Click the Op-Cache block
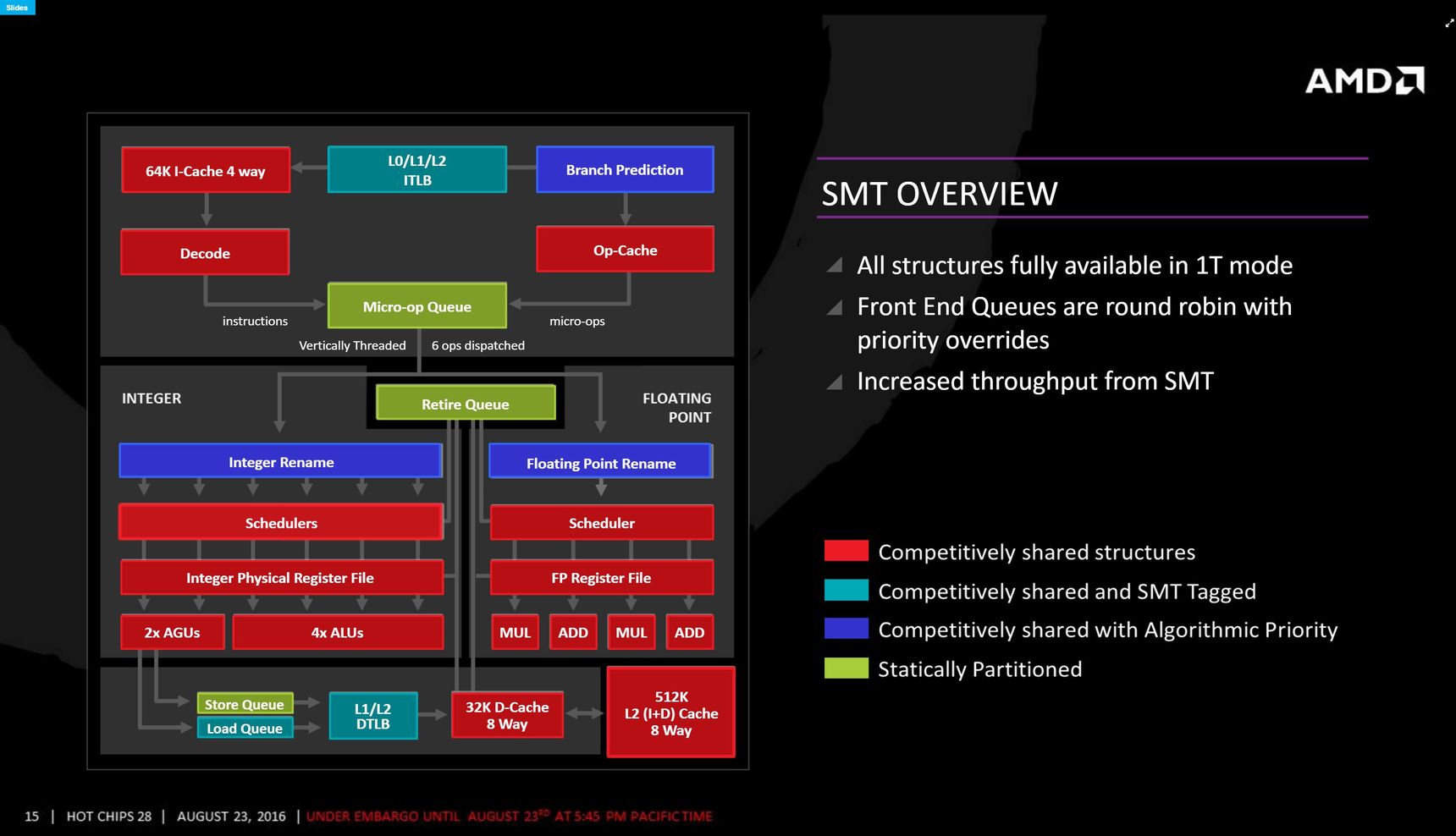This screenshot has height=836, width=1456. (x=625, y=250)
